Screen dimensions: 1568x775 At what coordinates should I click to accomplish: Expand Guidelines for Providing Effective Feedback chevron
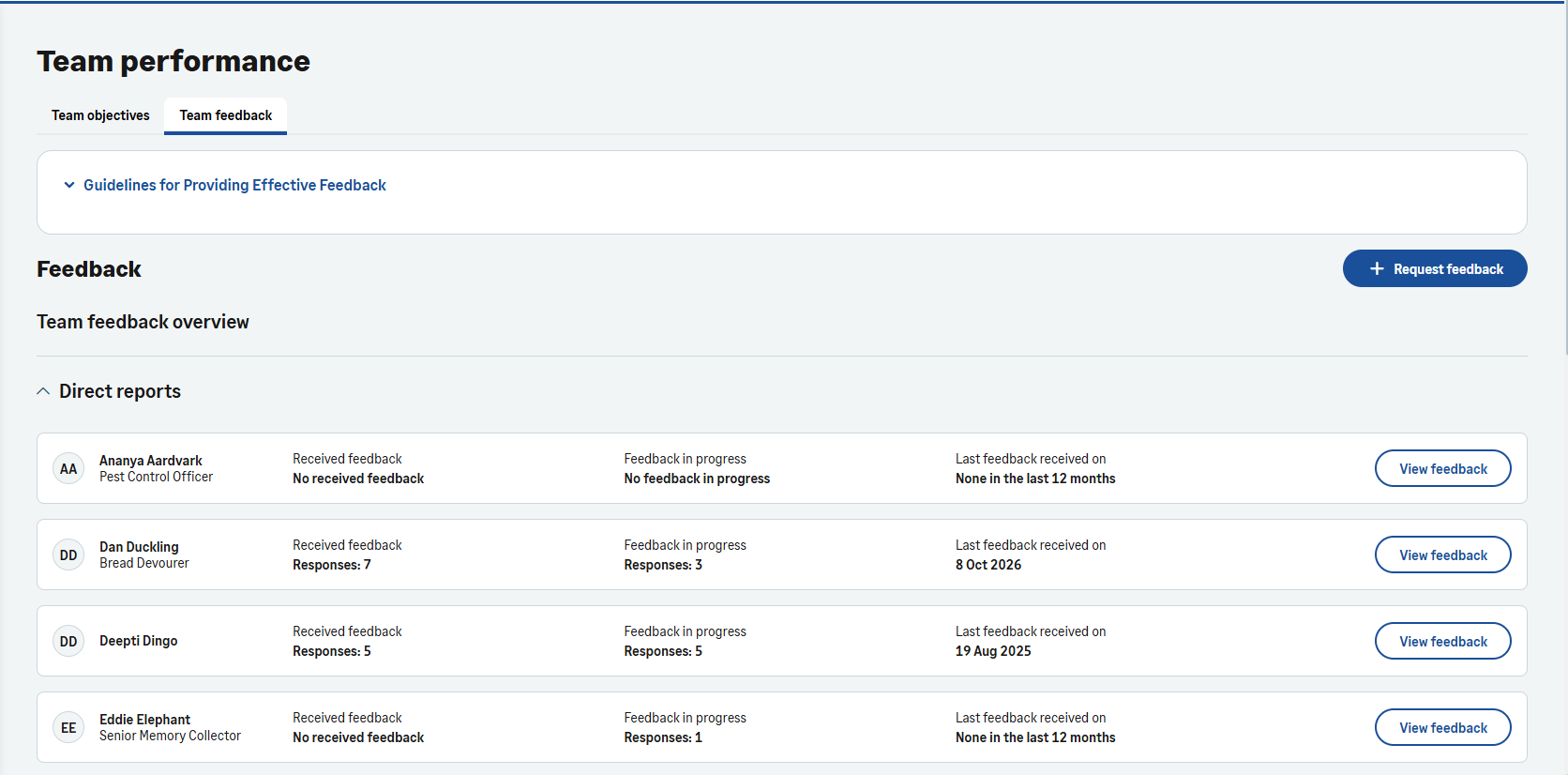69,186
